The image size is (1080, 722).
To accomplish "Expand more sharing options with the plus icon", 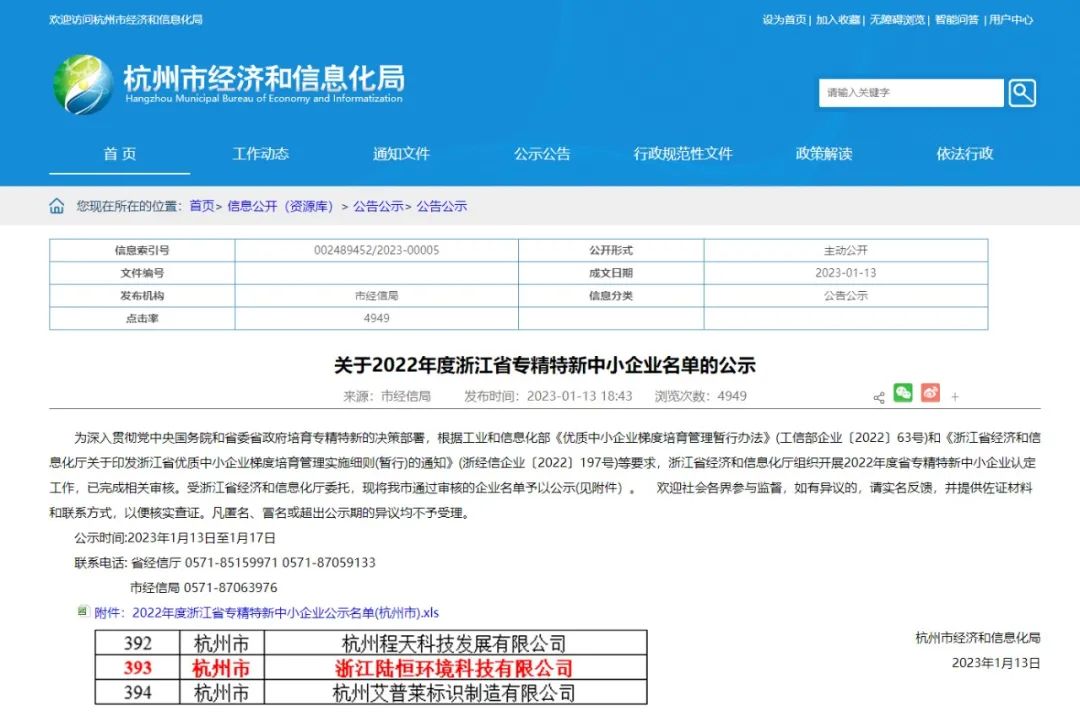I will 955,397.
